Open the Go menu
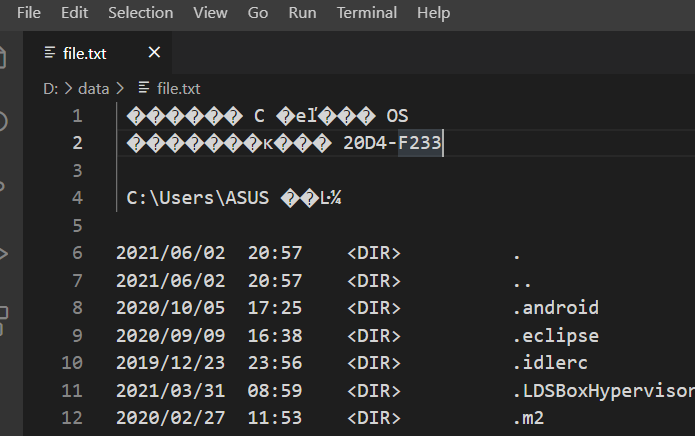The image size is (695, 436). click(x=258, y=13)
